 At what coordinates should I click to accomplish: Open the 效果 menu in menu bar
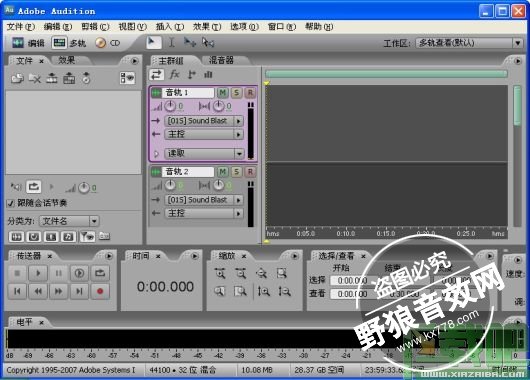point(207,27)
